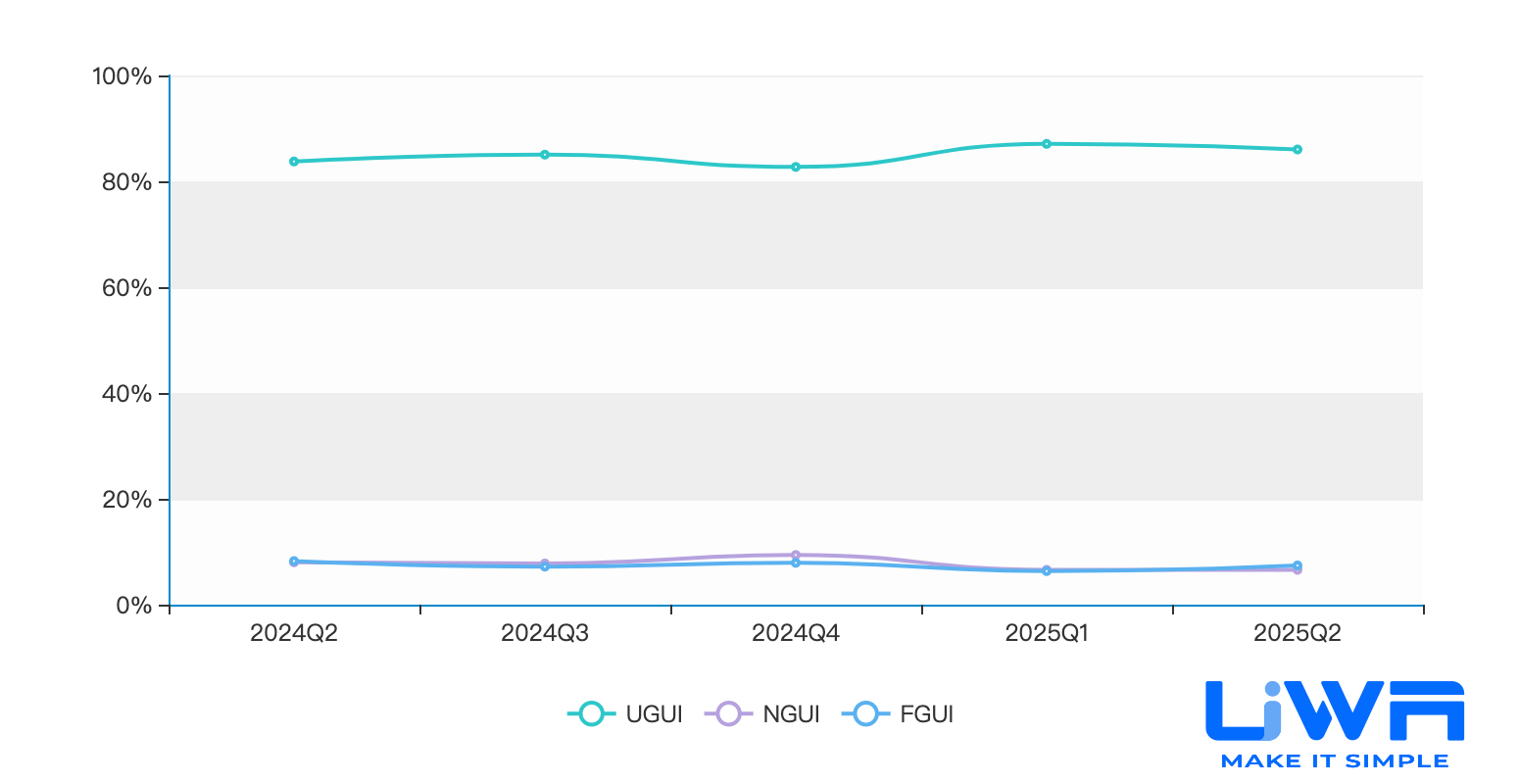Click the 2024Q2 axis label
Image resolution: width=1519 pixels, height=784 pixels.
(x=294, y=633)
